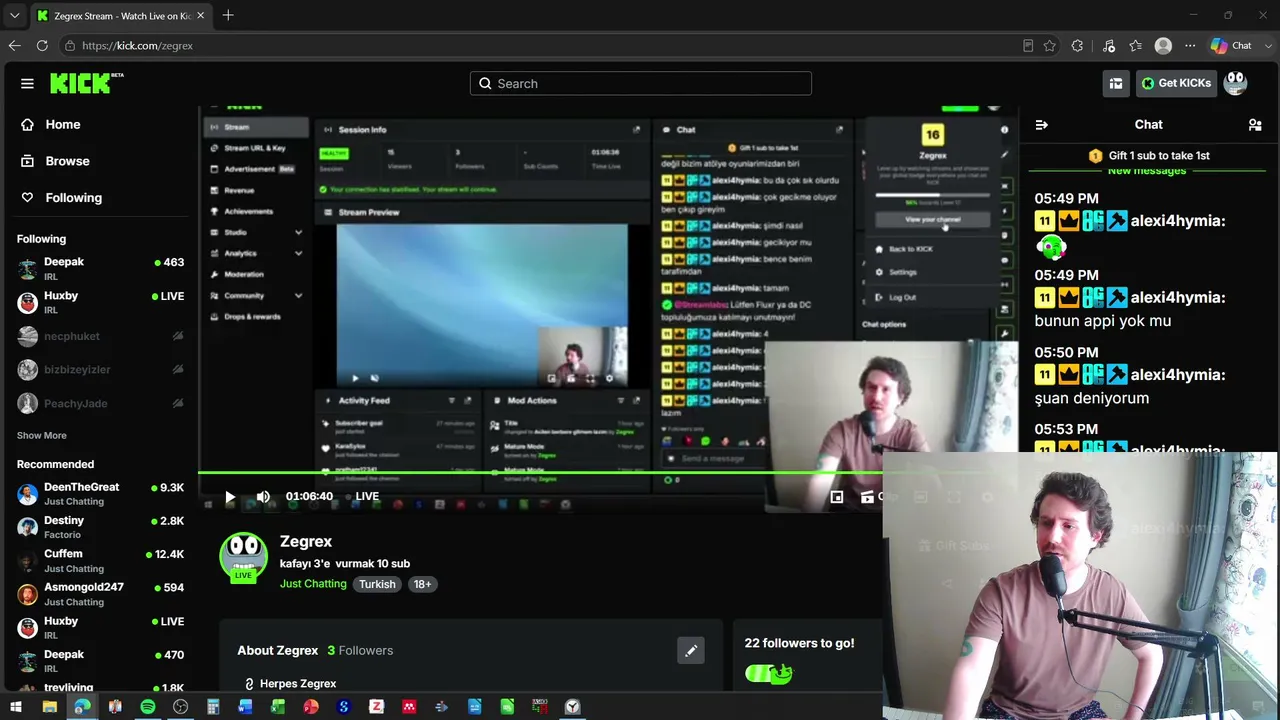
Task: Click alexi4hymia username at 05:50 PM
Action: click(1178, 375)
